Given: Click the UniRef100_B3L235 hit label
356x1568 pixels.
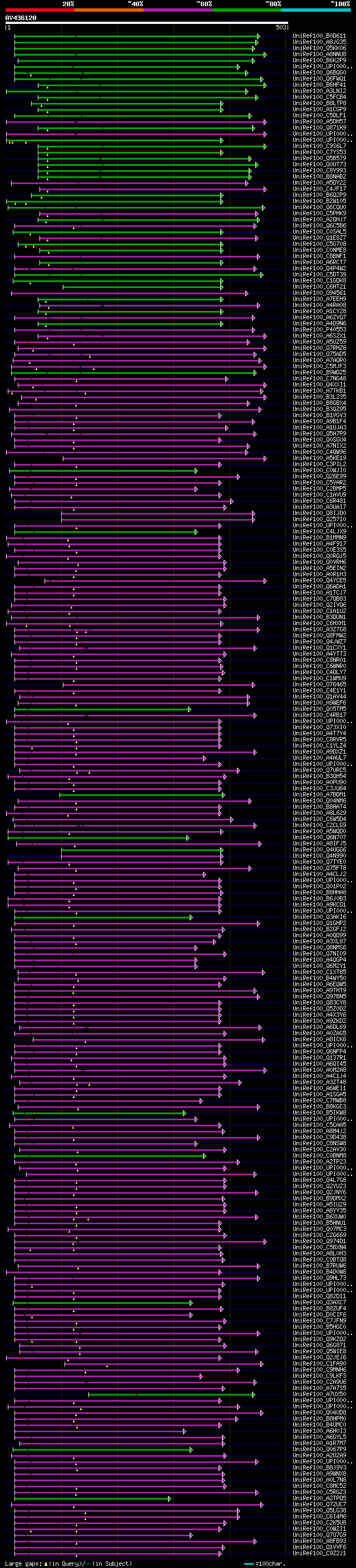Looking at the screenshot, I should point(319,397).
